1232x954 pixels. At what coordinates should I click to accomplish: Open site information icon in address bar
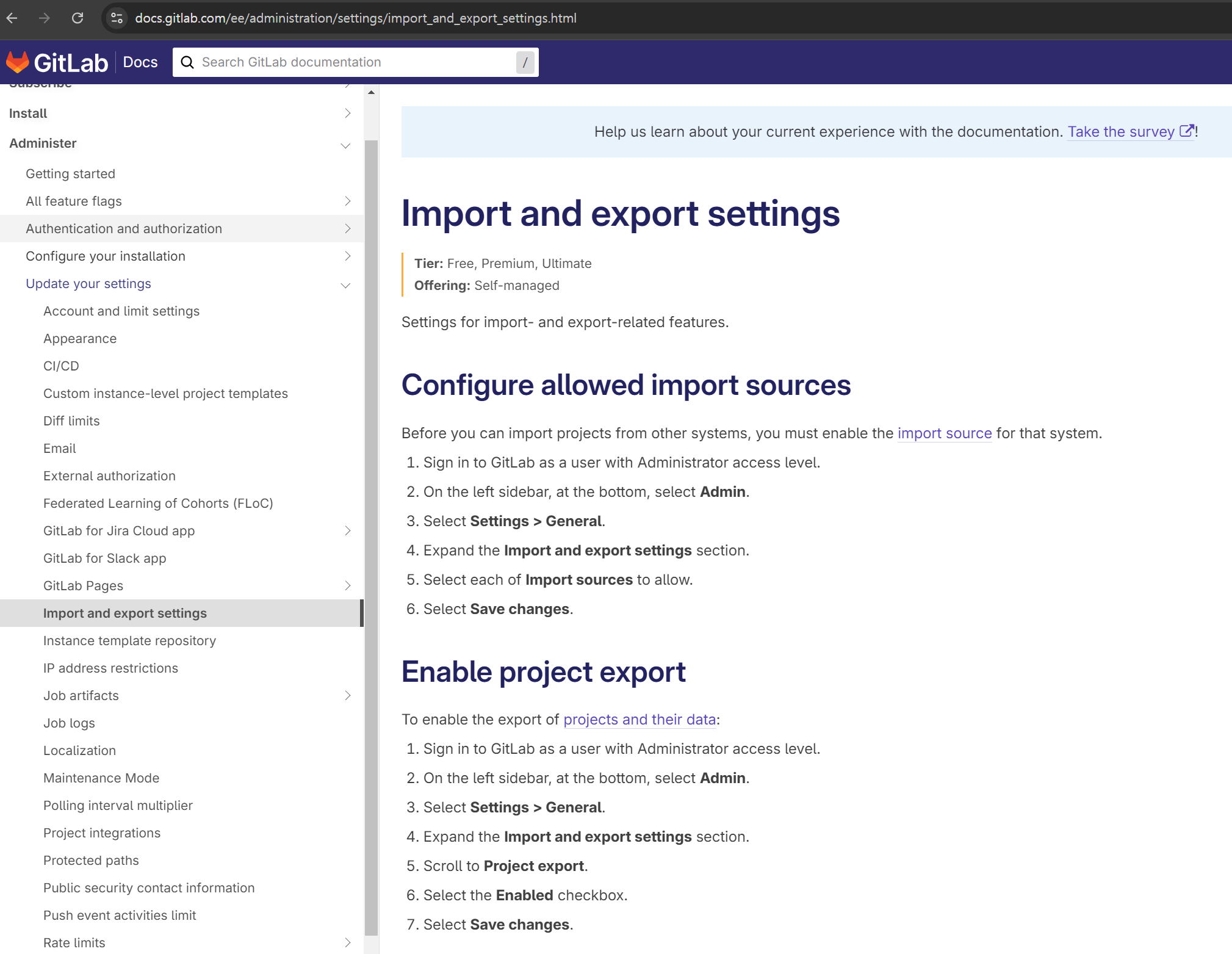(x=117, y=18)
